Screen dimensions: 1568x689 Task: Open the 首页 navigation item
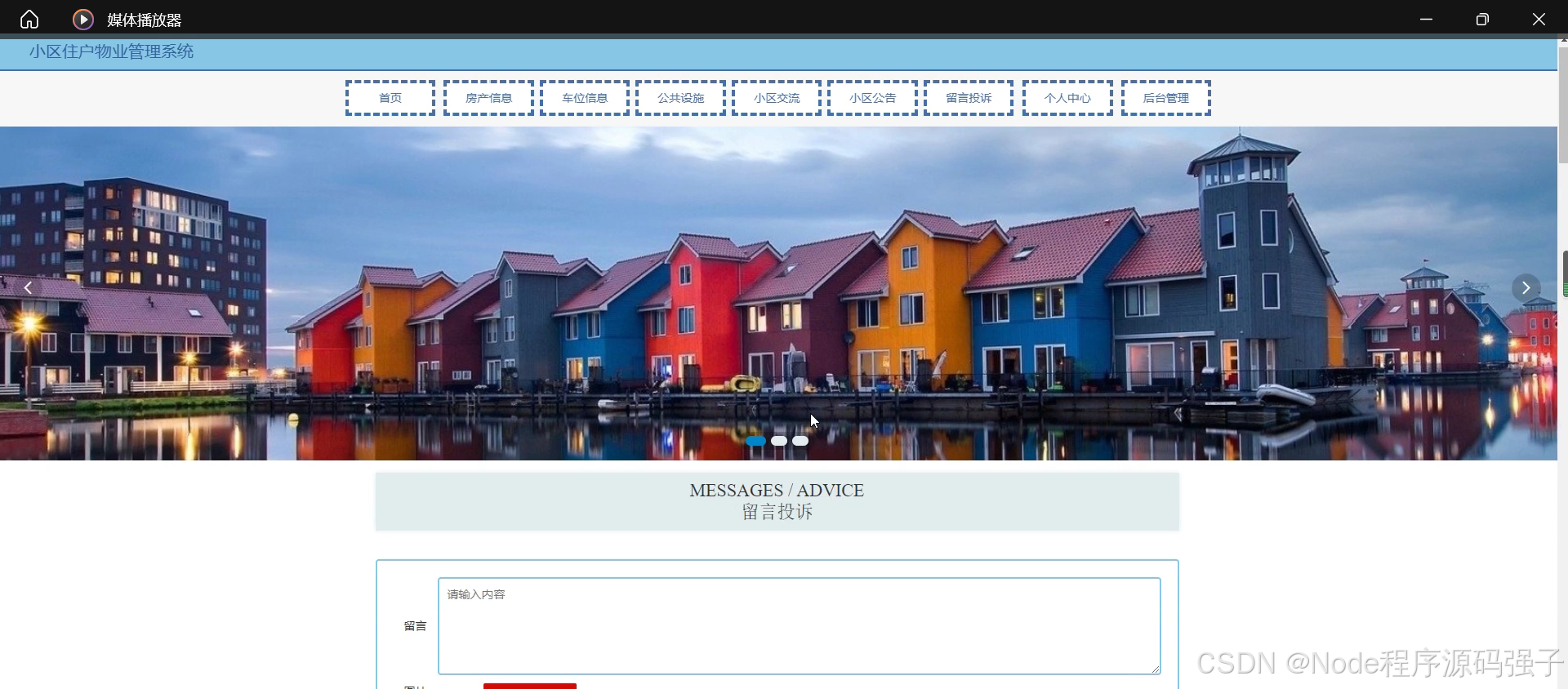[390, 98]
